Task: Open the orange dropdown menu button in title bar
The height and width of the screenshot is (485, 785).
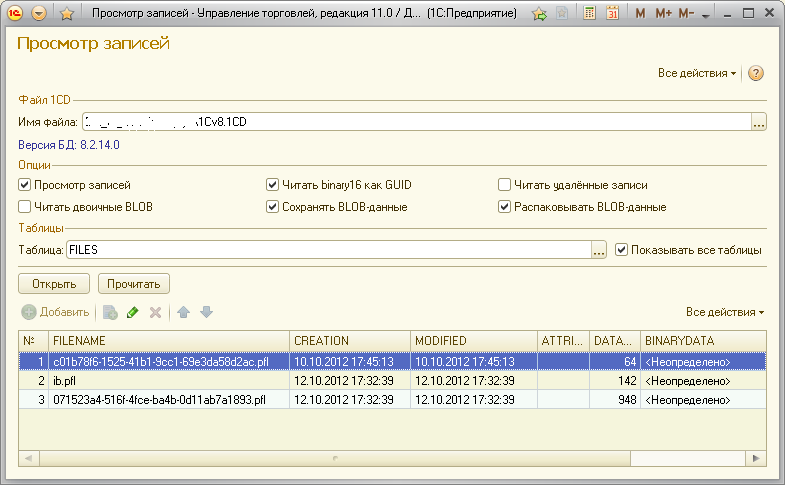Action: click(39, 14)
